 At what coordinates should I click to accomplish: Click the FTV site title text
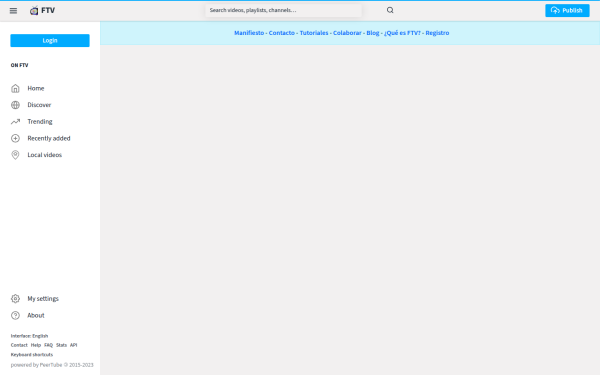[x=48, y=10]
